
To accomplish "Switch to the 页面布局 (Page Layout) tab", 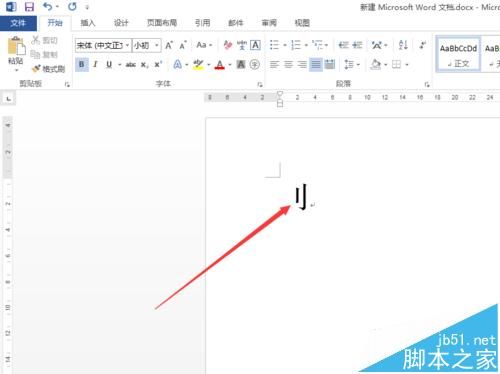I will click(162, 23).
